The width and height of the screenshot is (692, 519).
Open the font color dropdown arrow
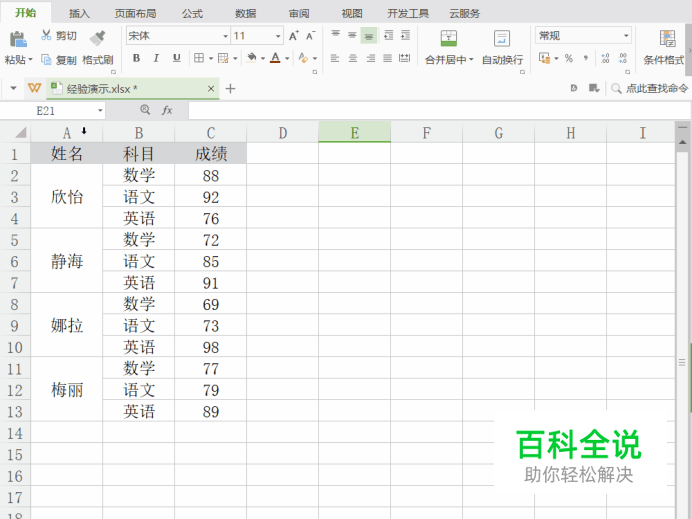point(287,58)
